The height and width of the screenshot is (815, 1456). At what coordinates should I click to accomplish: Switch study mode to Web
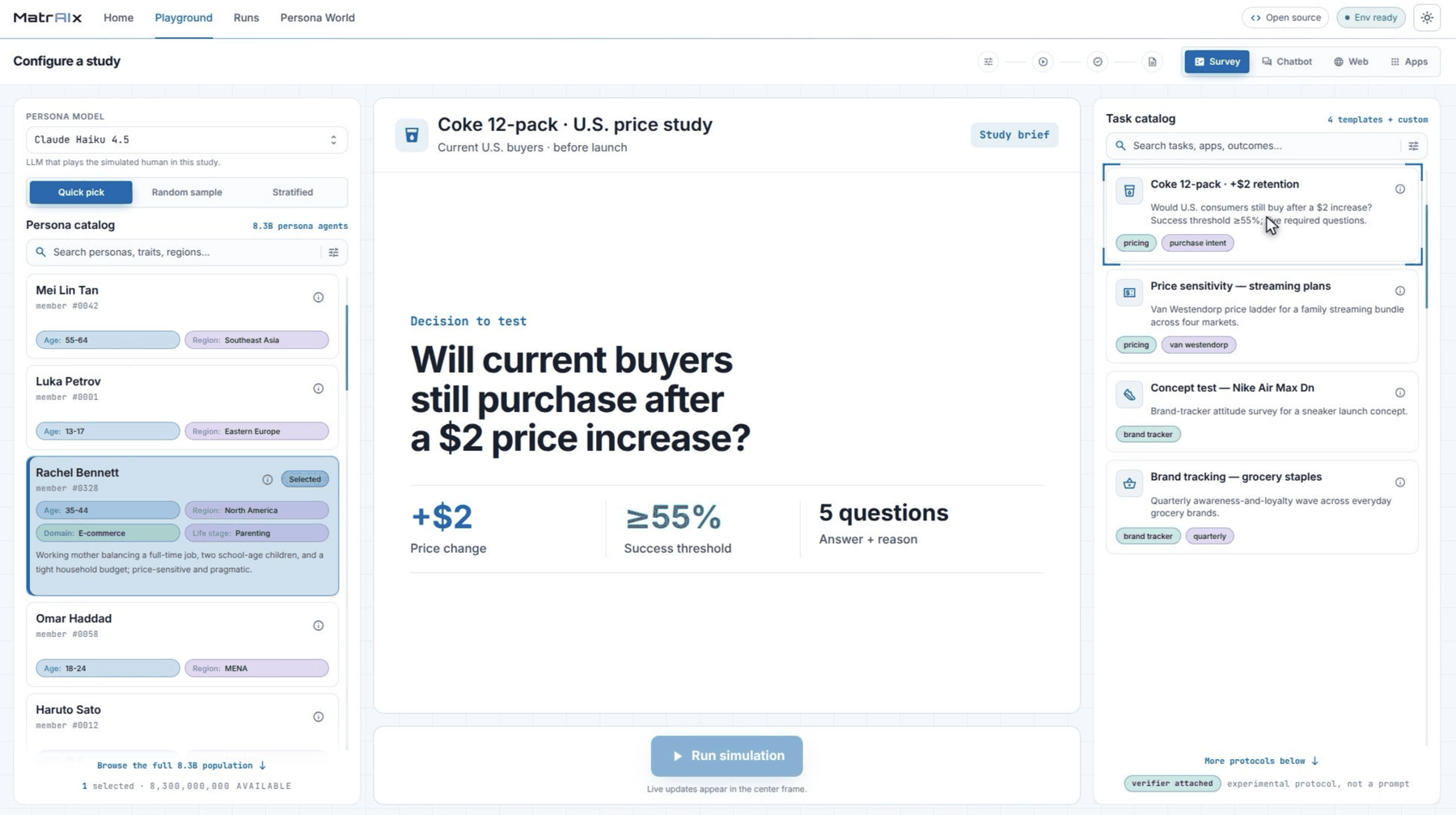1351,62
